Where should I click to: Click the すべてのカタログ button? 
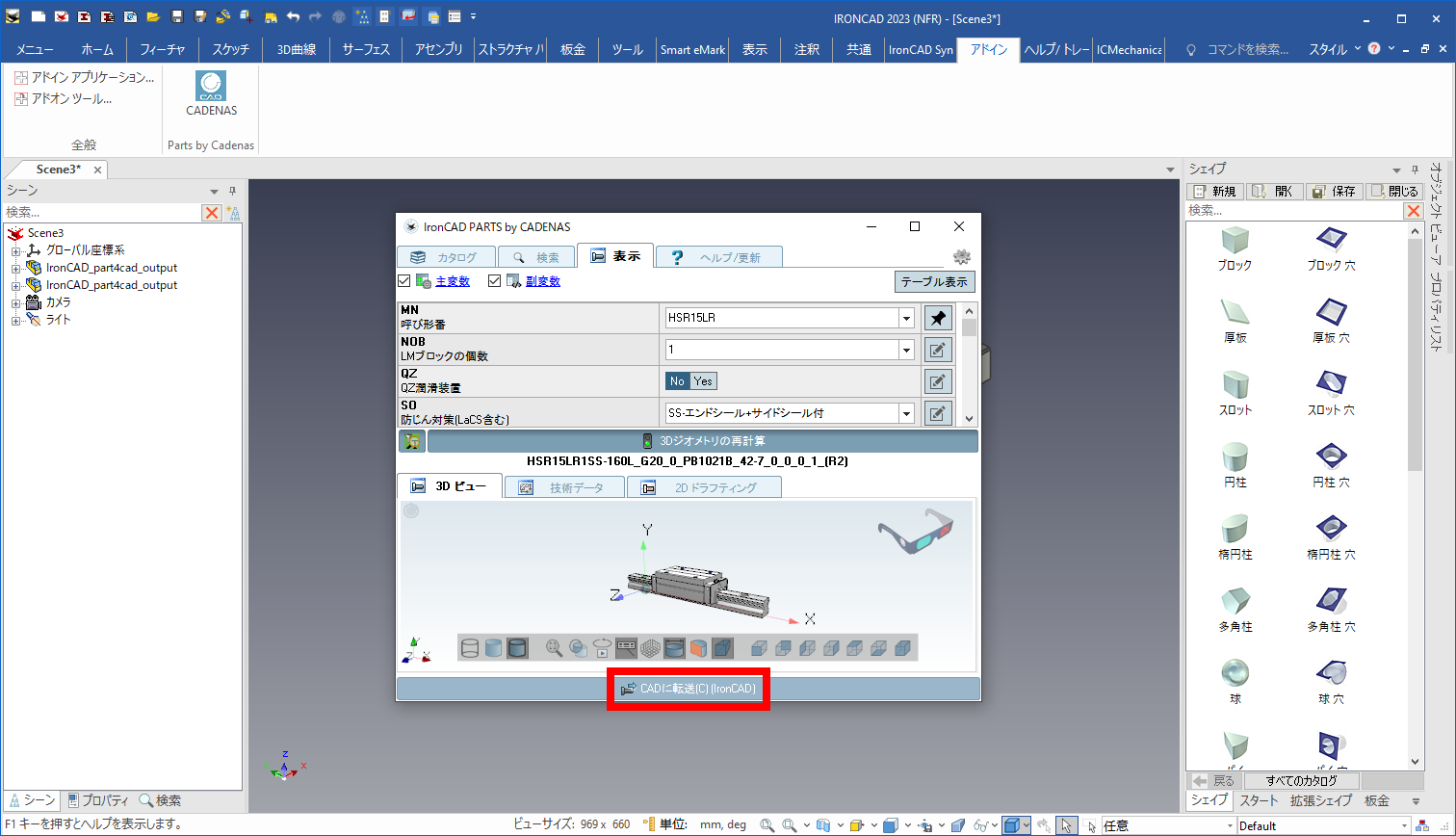[1301, 781]
